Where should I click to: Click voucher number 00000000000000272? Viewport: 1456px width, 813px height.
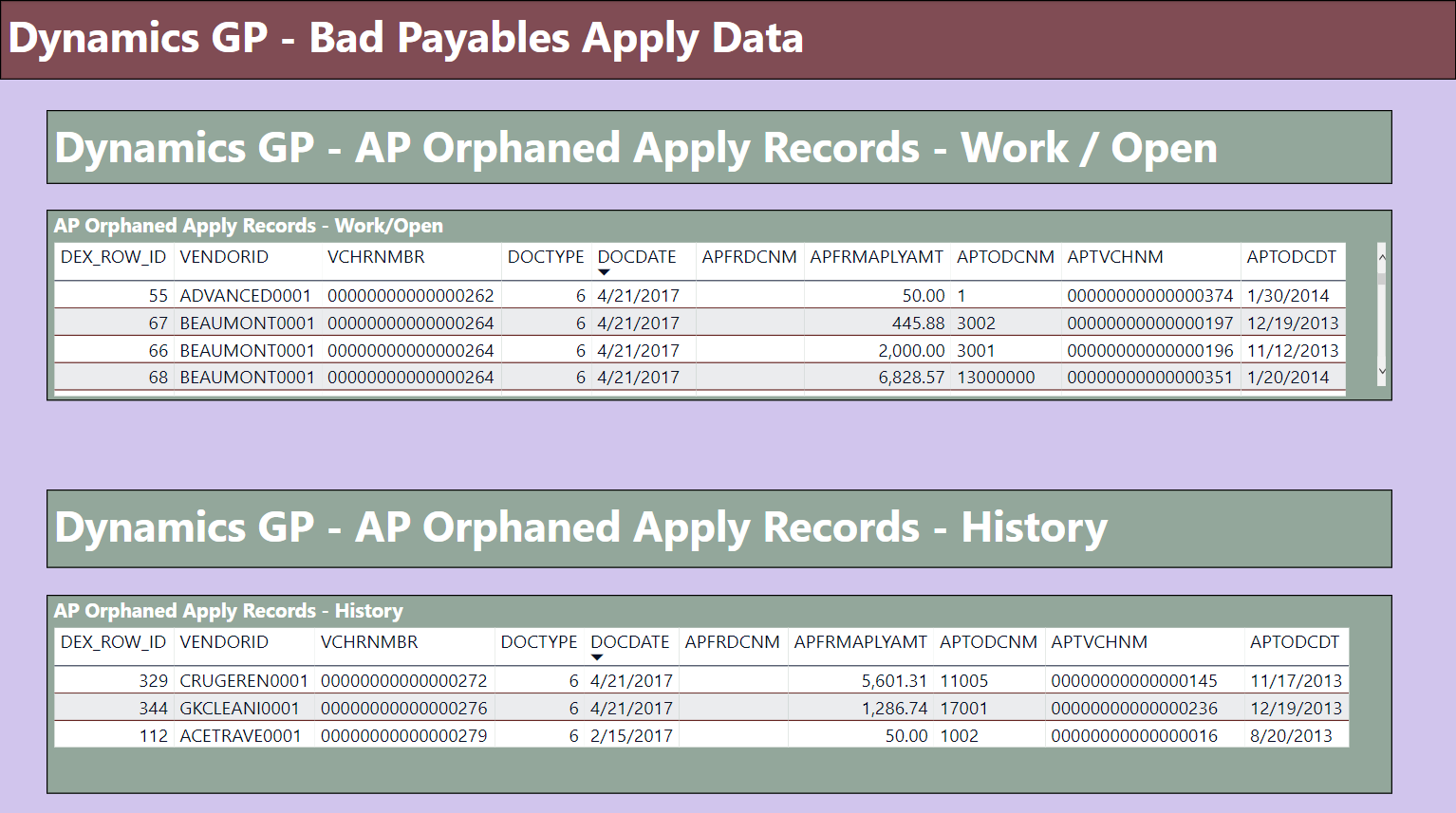tap(403, 681)
